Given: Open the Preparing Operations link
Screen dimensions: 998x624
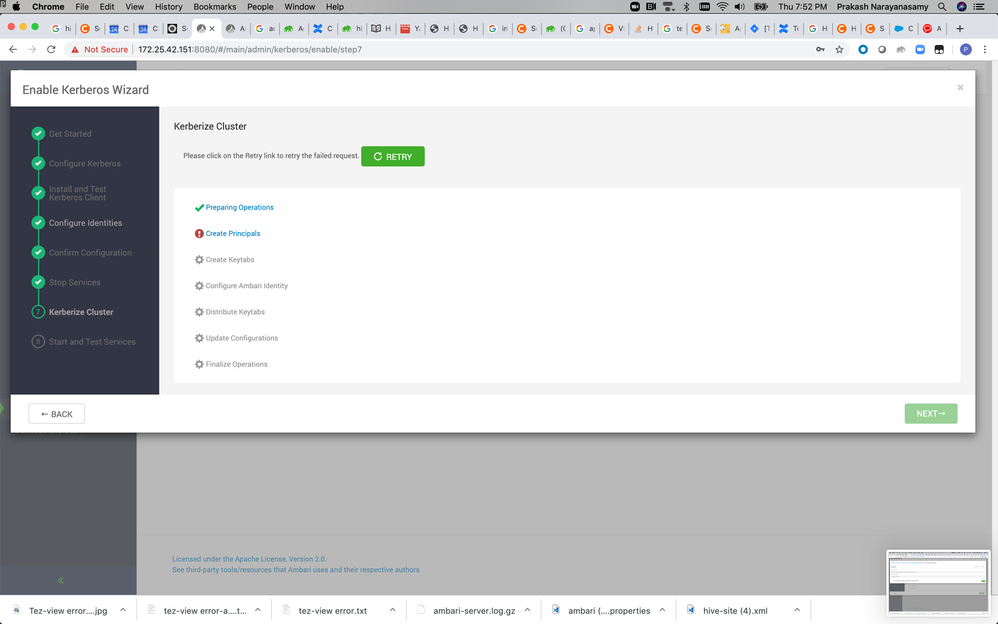Looking at the screenshot, I should tap(239, 208).
